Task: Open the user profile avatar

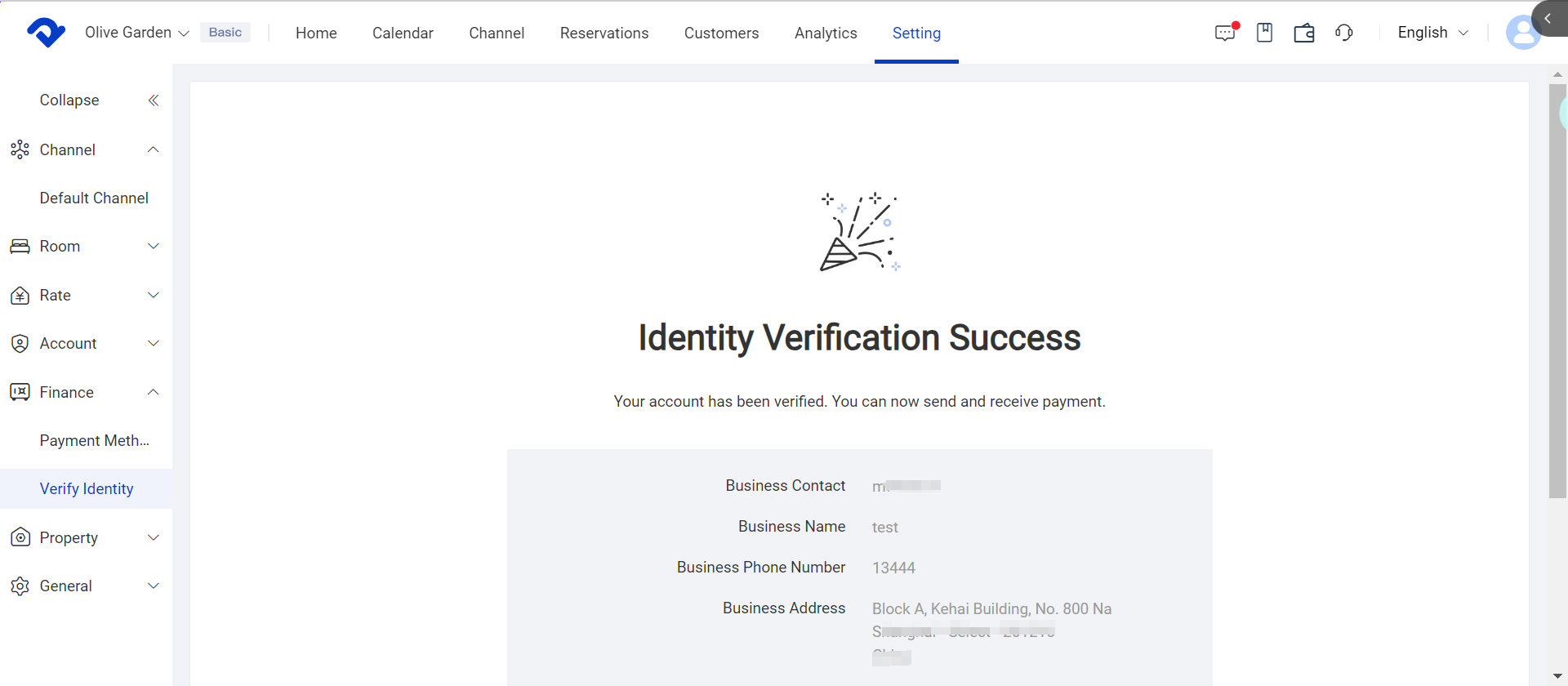Action: pos(1521,33)
